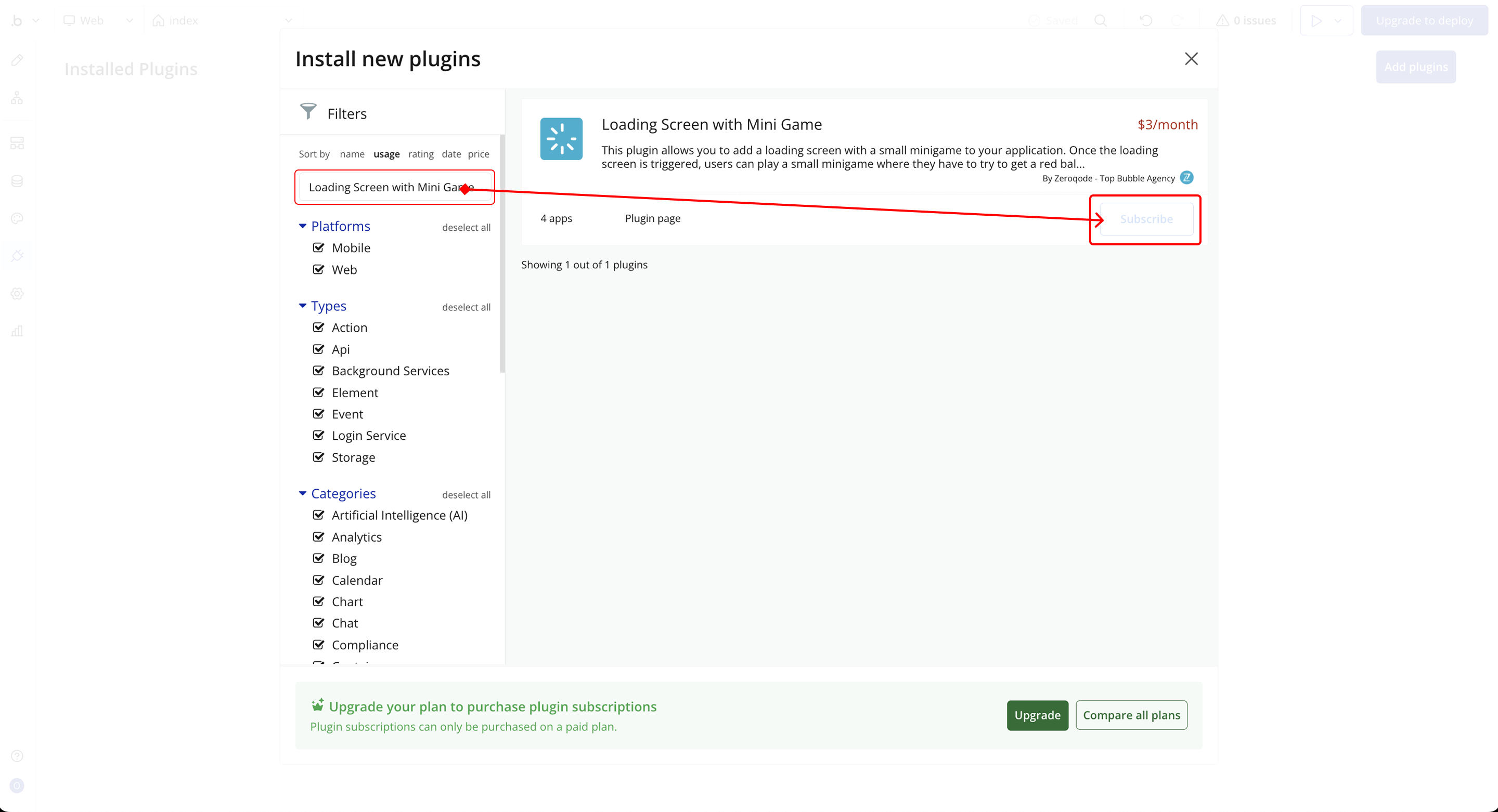Click the Filters funnel icon

pos(307,111)
